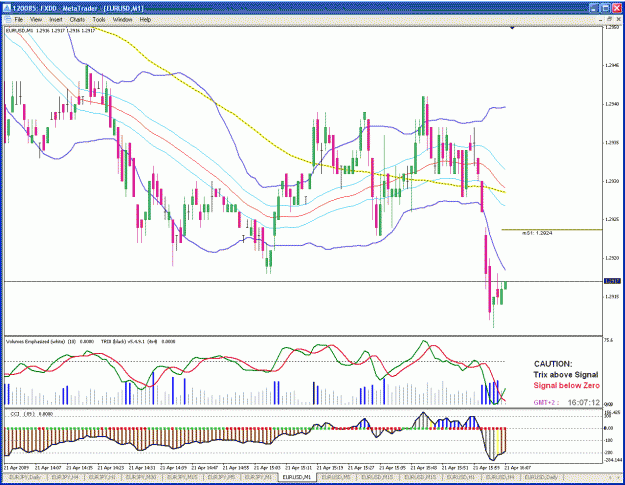Open the Help menu
This screenshot has height=485, width=625.
coord(145,20)
